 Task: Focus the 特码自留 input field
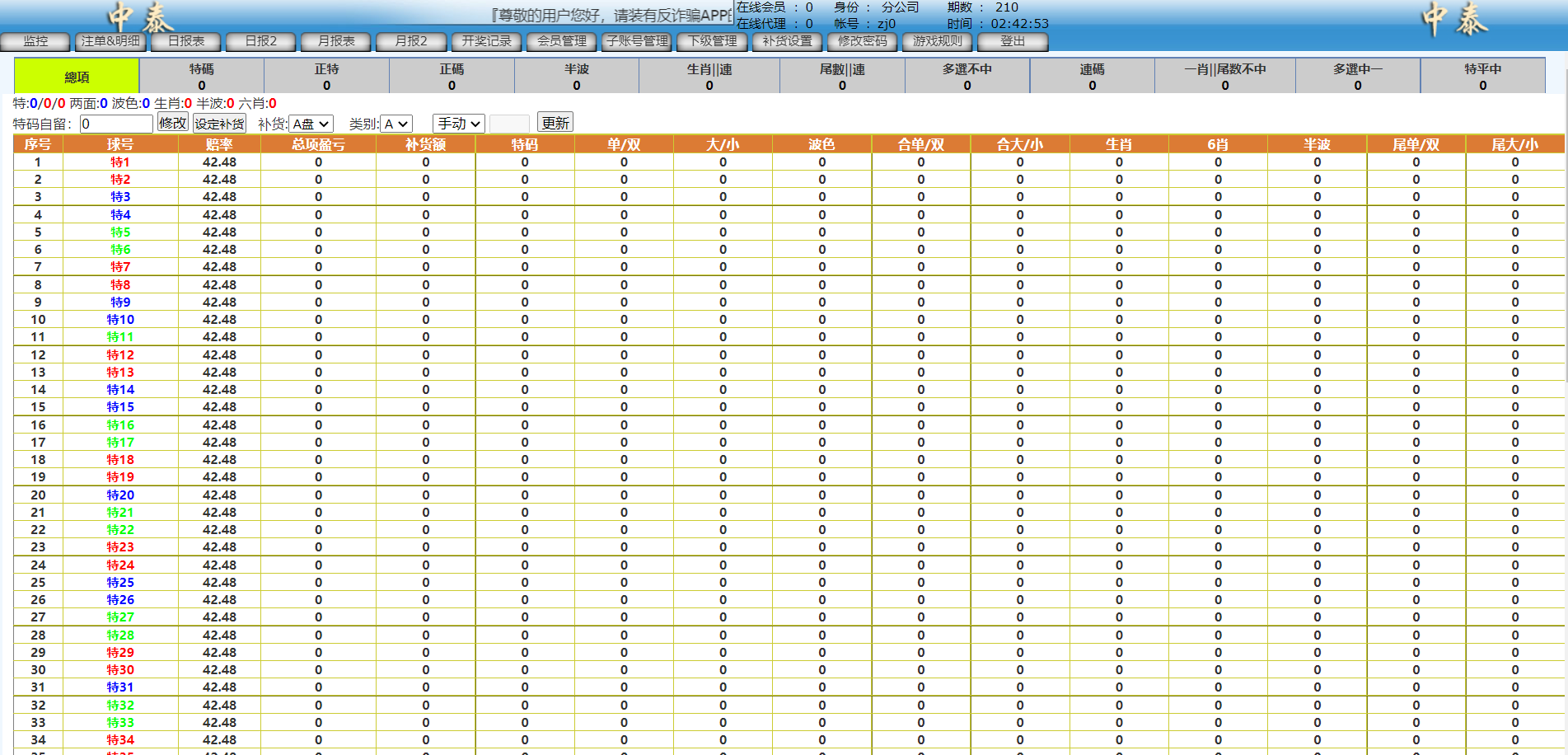pyautogui.click(x=116, y=124)
